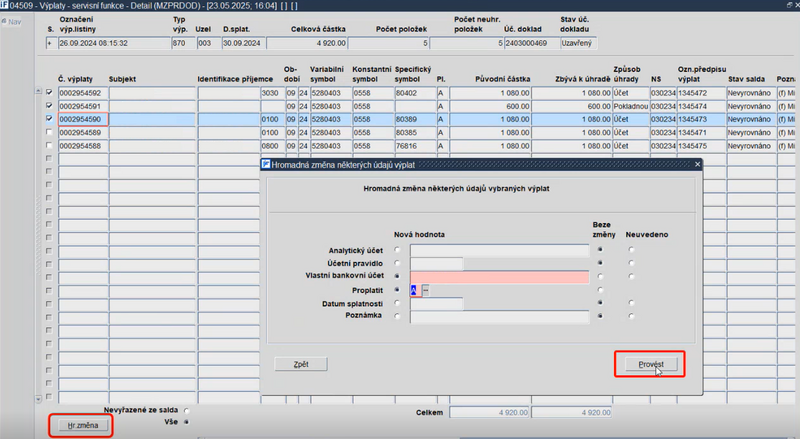The width and height of the screenshot is (800, 439).
Task: Select Beze změny for Vlastní bankovní účet
Action: (x=600, y=276)
